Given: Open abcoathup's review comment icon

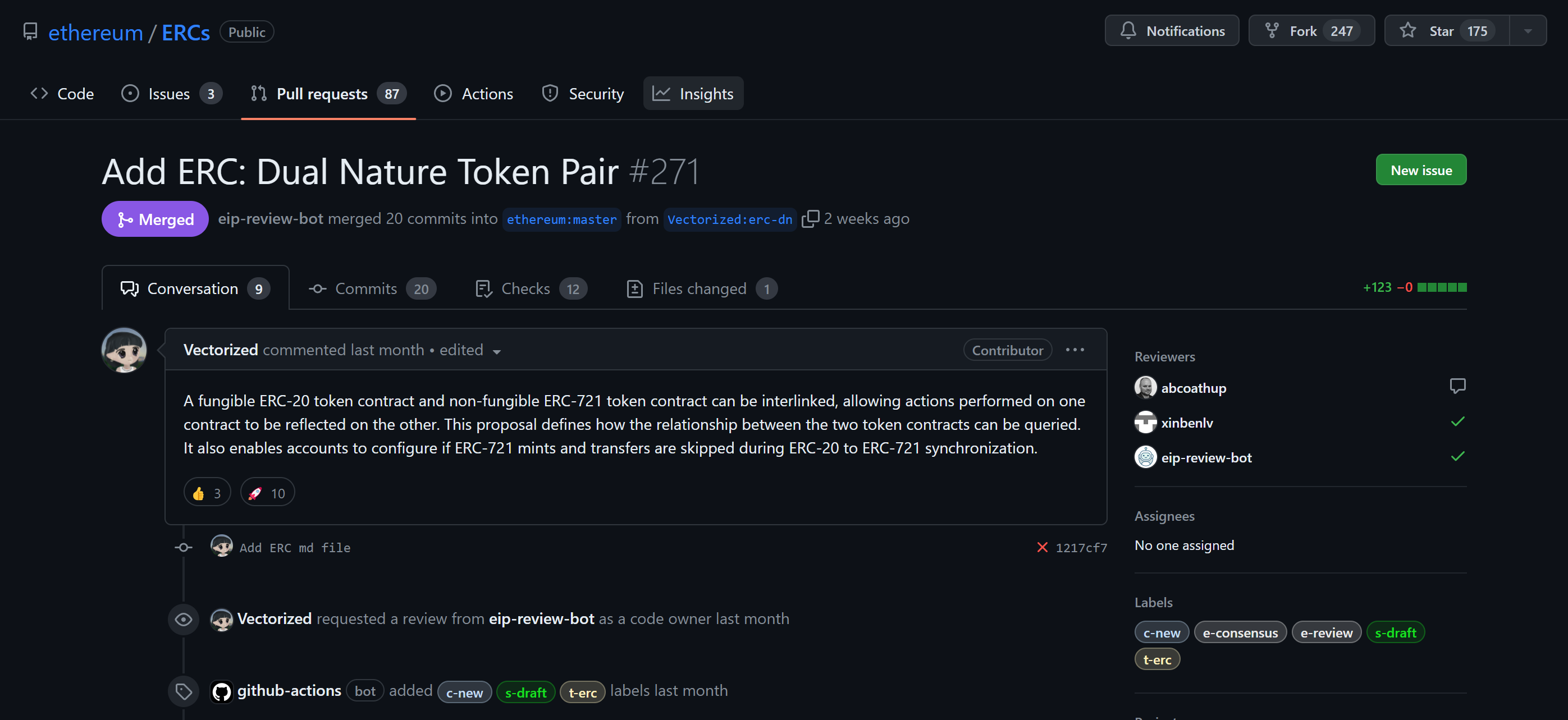Looking at the screenshot, I should tap(1457, 386).
